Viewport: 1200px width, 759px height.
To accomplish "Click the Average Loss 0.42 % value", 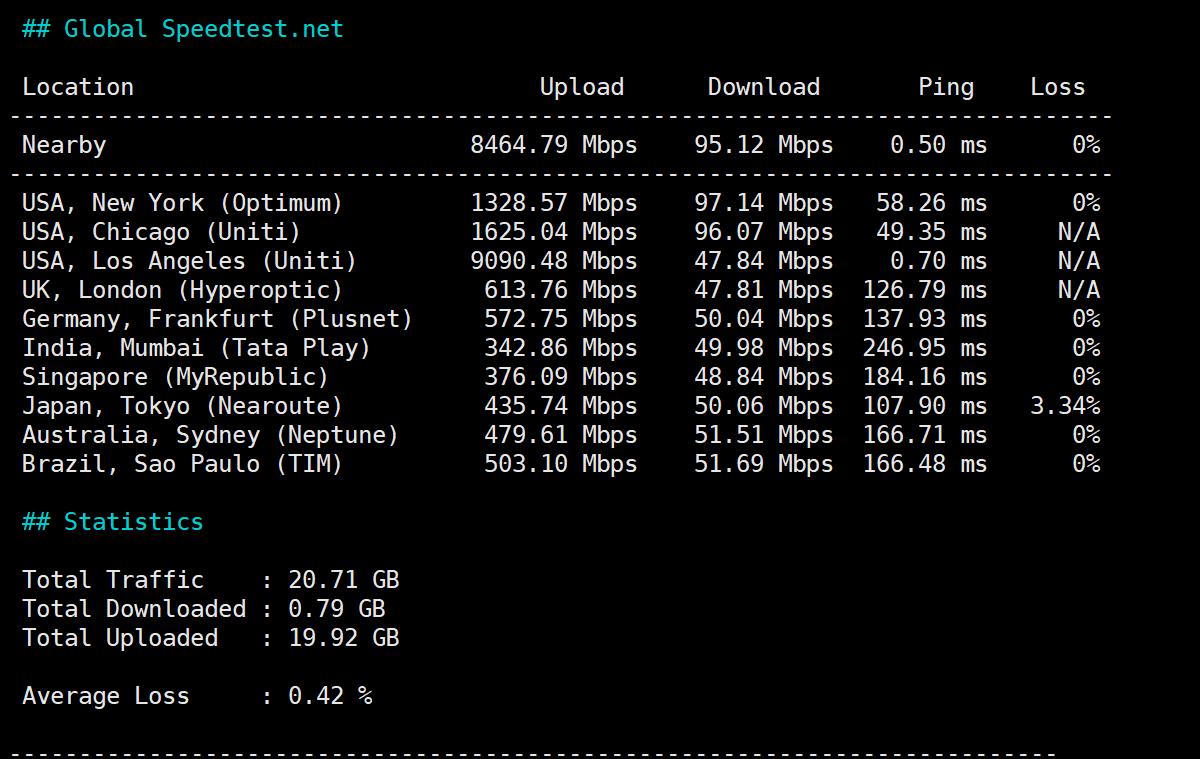I will [330, 696].
